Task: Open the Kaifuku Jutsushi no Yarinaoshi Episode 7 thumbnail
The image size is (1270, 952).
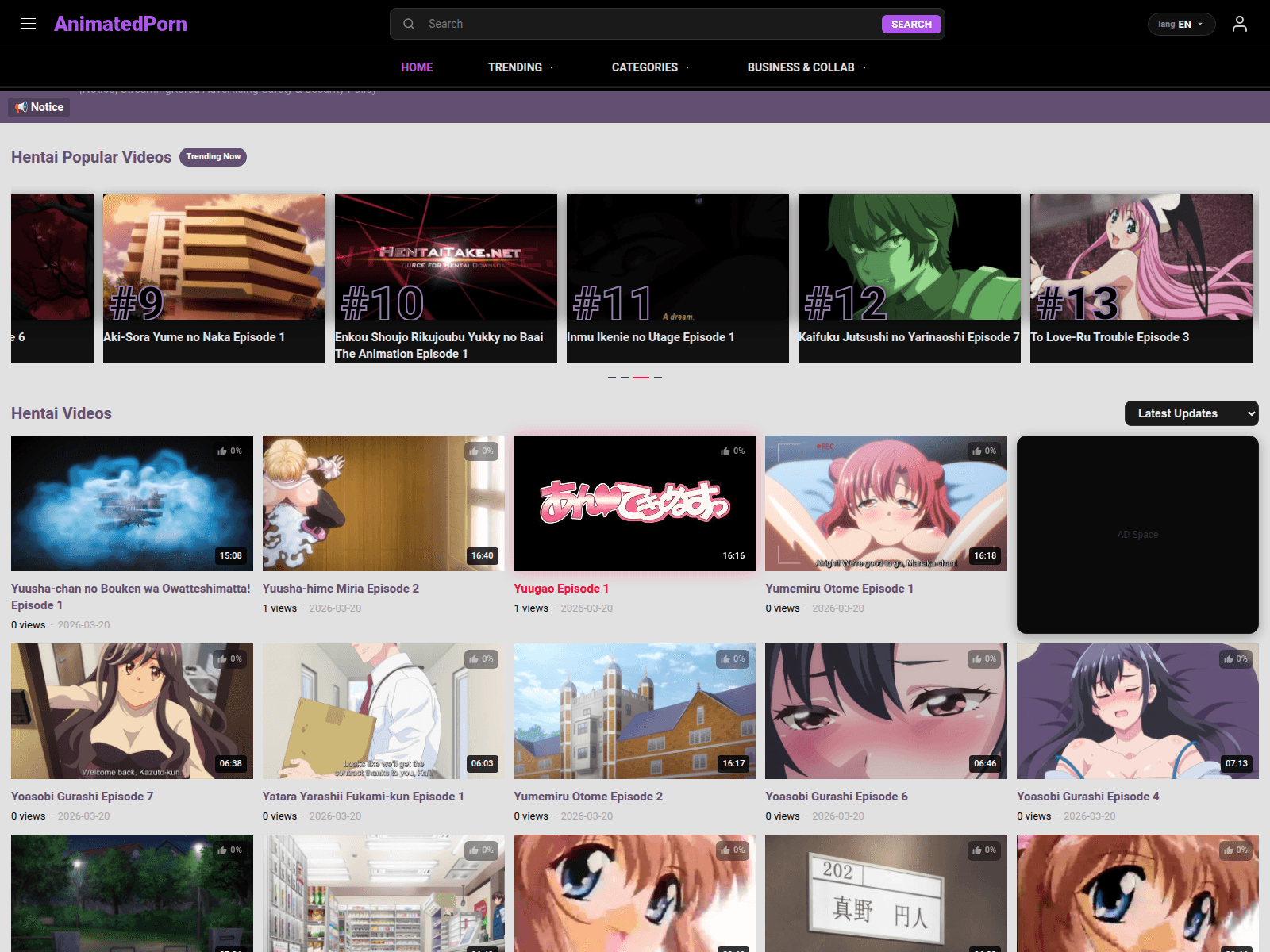Action: tap(909, 257)
